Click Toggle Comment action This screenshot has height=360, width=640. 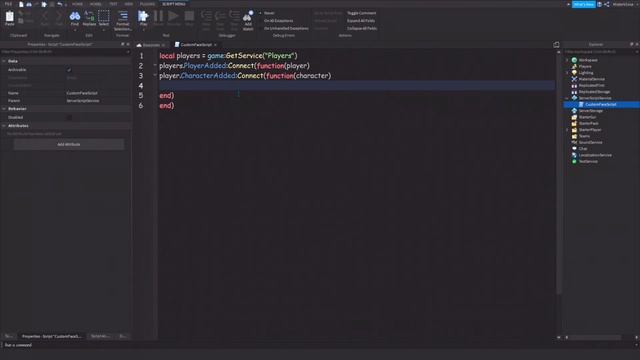(x=362, y=13)
